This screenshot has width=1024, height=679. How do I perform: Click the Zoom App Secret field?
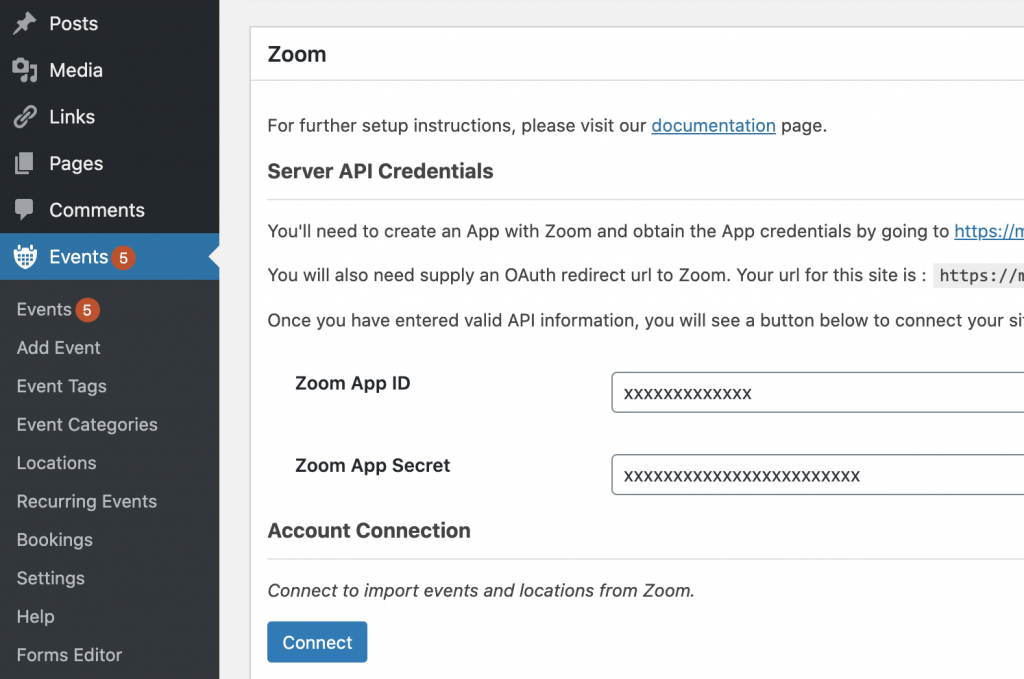click(x=818, y=475)
